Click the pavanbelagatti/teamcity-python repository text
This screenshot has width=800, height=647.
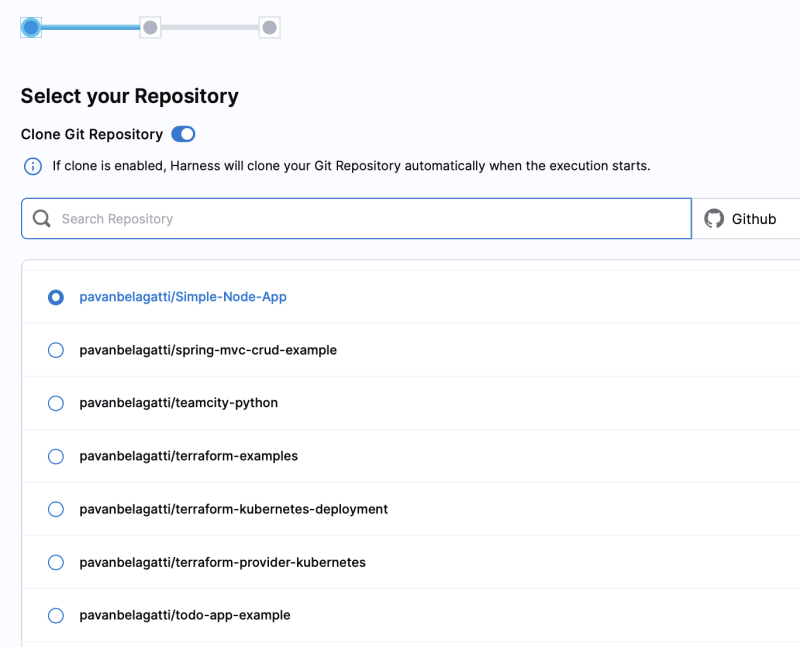[x=179, y=403]
